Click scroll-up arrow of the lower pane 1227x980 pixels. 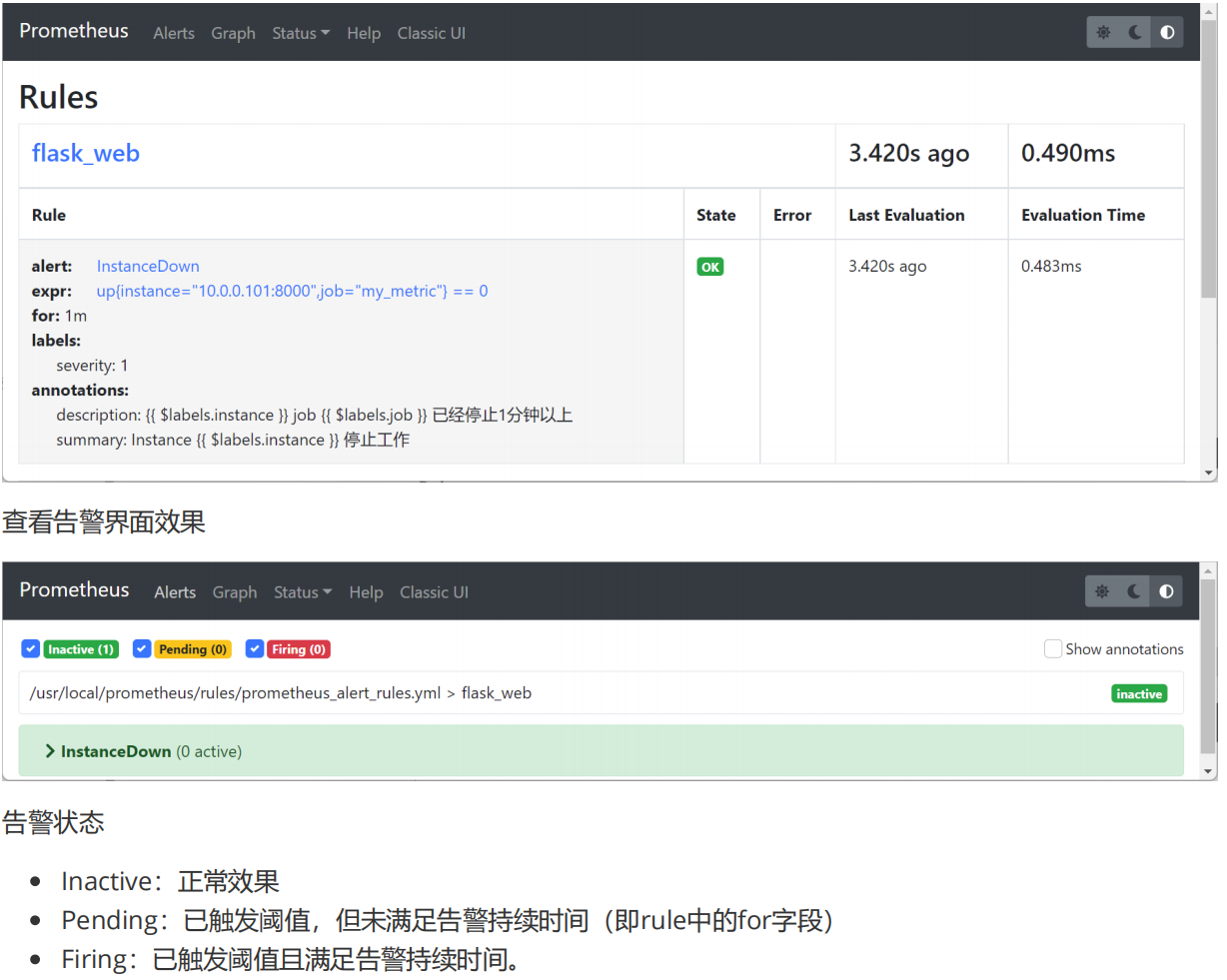coord(1208,570)
